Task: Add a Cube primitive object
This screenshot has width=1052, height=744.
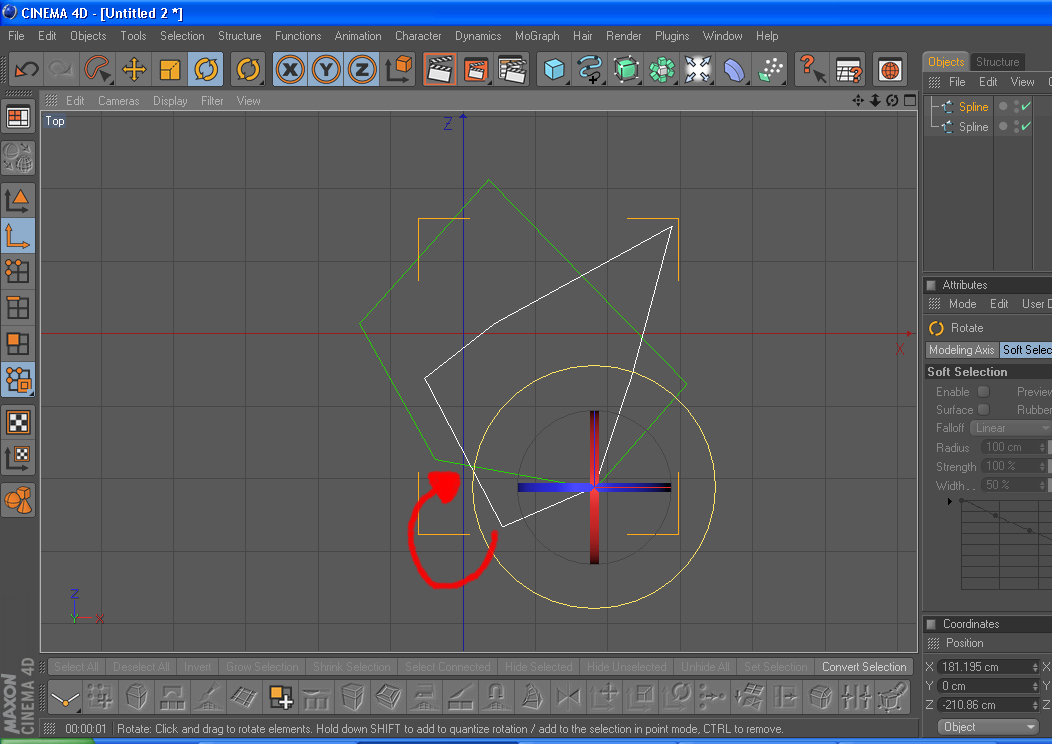Action: point(554,69)
